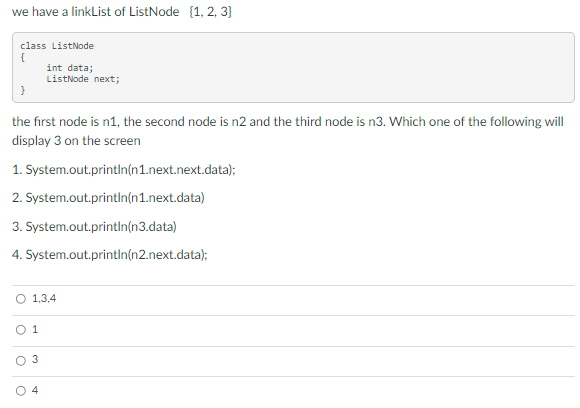This screenshot has width=580, height=408.
Task: Click the "ListNode next;" code line
Action: coord(83,79)
